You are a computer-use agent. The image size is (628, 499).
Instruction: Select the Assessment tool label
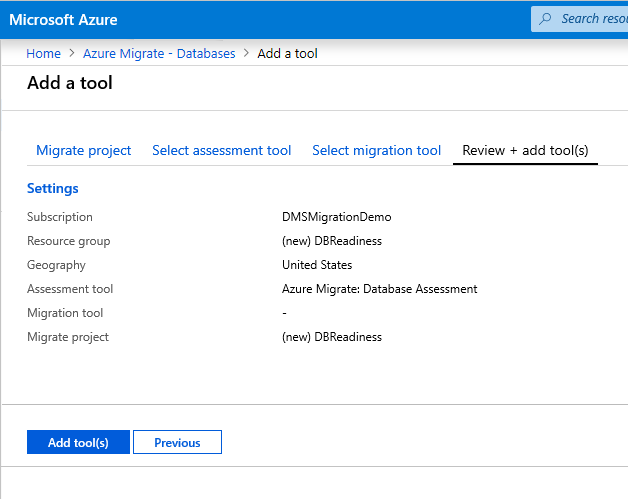click(x=70, y=289)
